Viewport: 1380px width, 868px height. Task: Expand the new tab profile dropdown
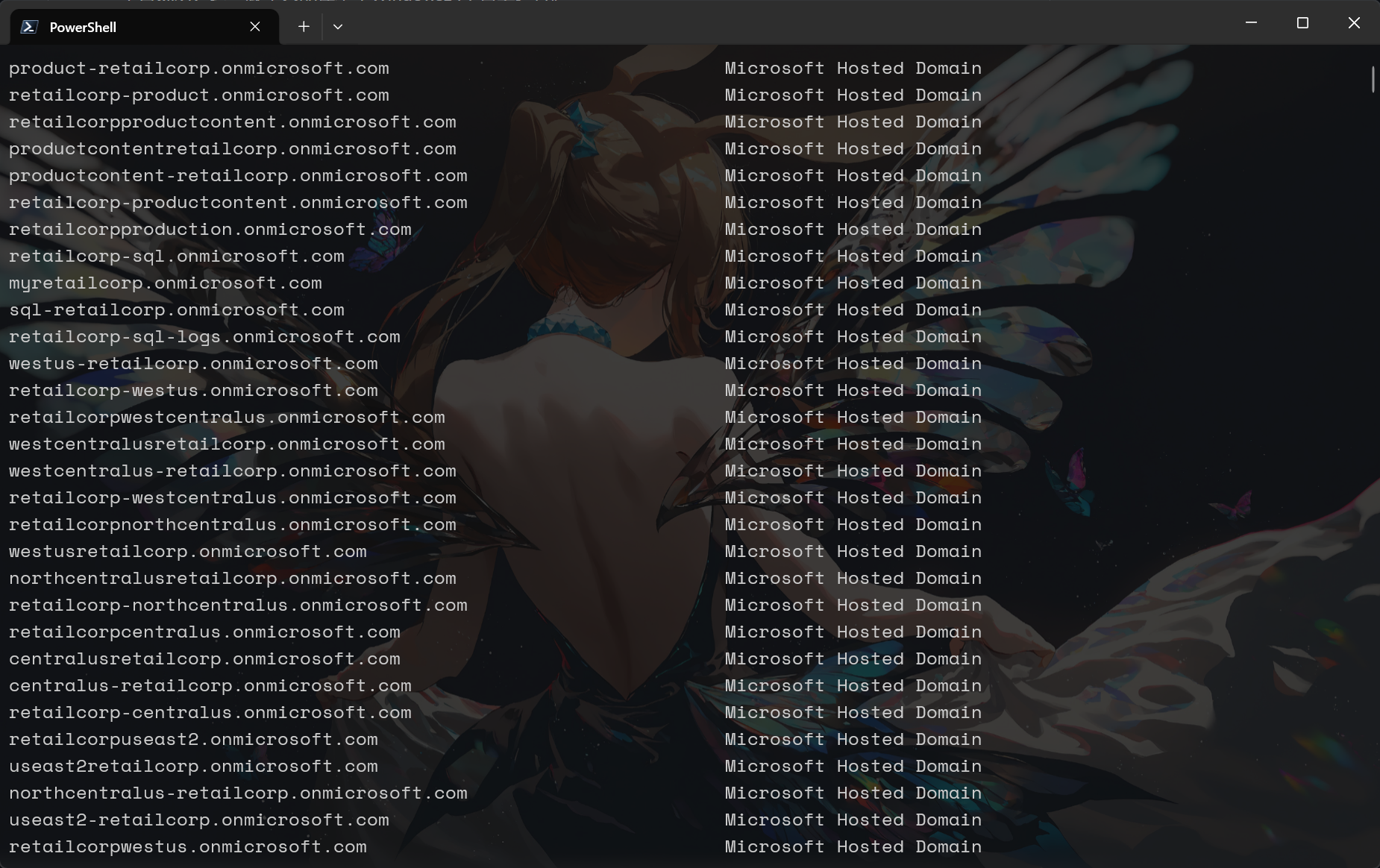coord(338,27)
